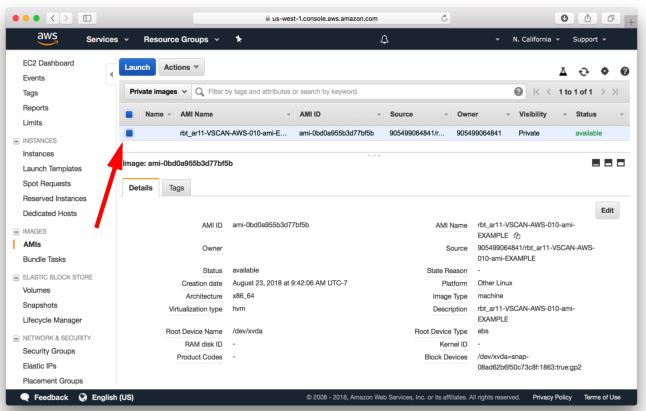Toggle the select-all header checkbox
The width and height of the screenshot is (646, 411).
(x=129, y=114)
